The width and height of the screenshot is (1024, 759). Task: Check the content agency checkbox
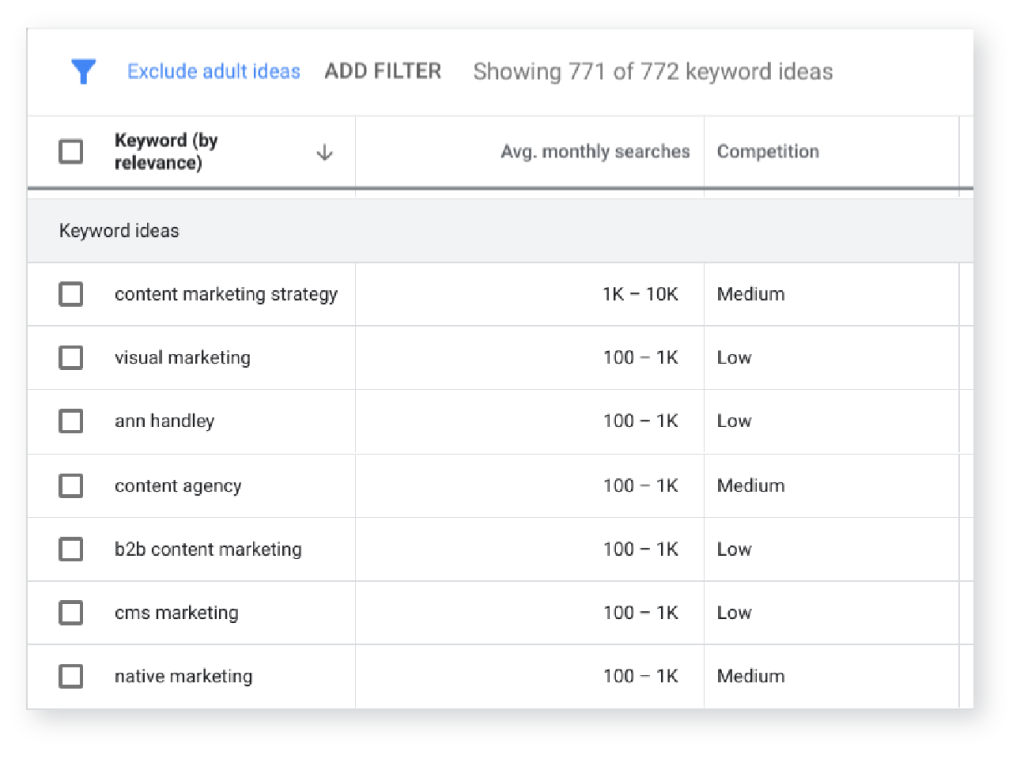pos(71,486)
